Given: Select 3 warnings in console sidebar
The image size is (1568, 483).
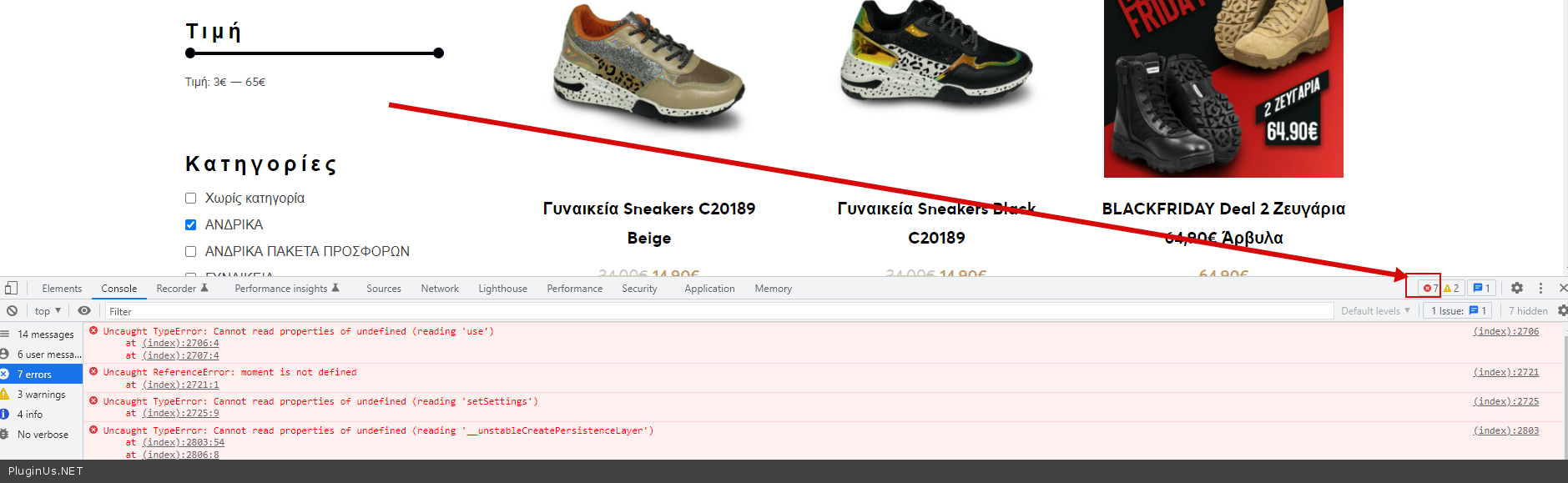Looking at the screenshot, I should 41,394.
